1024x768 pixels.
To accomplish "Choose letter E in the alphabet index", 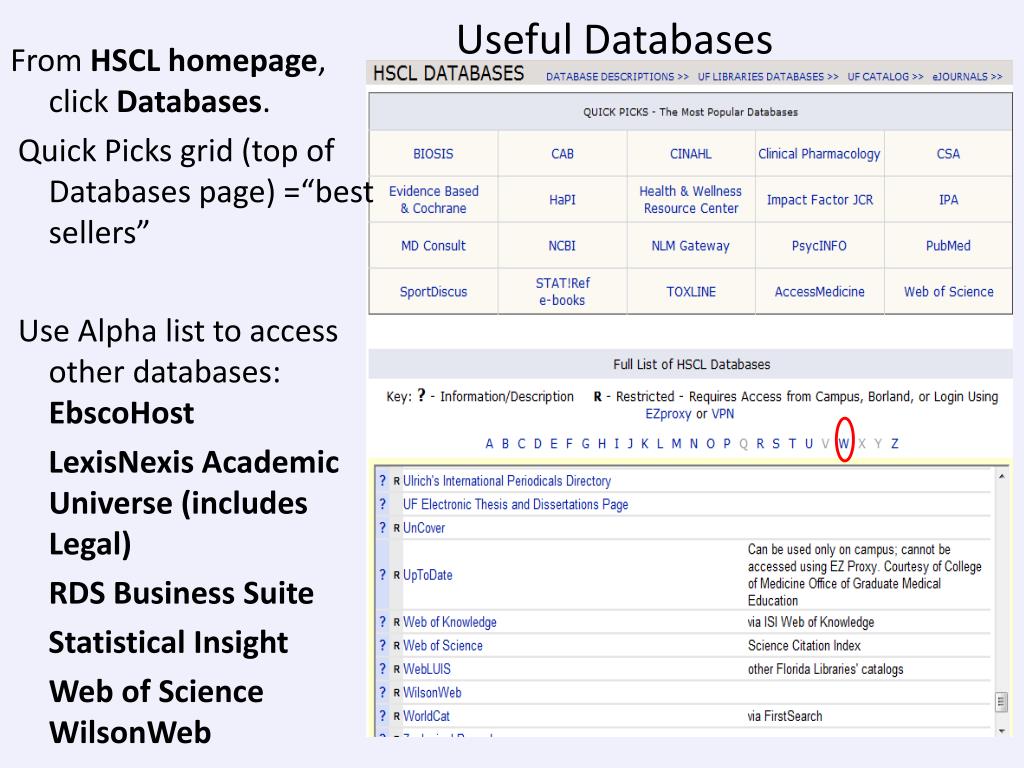I will pyautogui.click(x=553, y=444).
